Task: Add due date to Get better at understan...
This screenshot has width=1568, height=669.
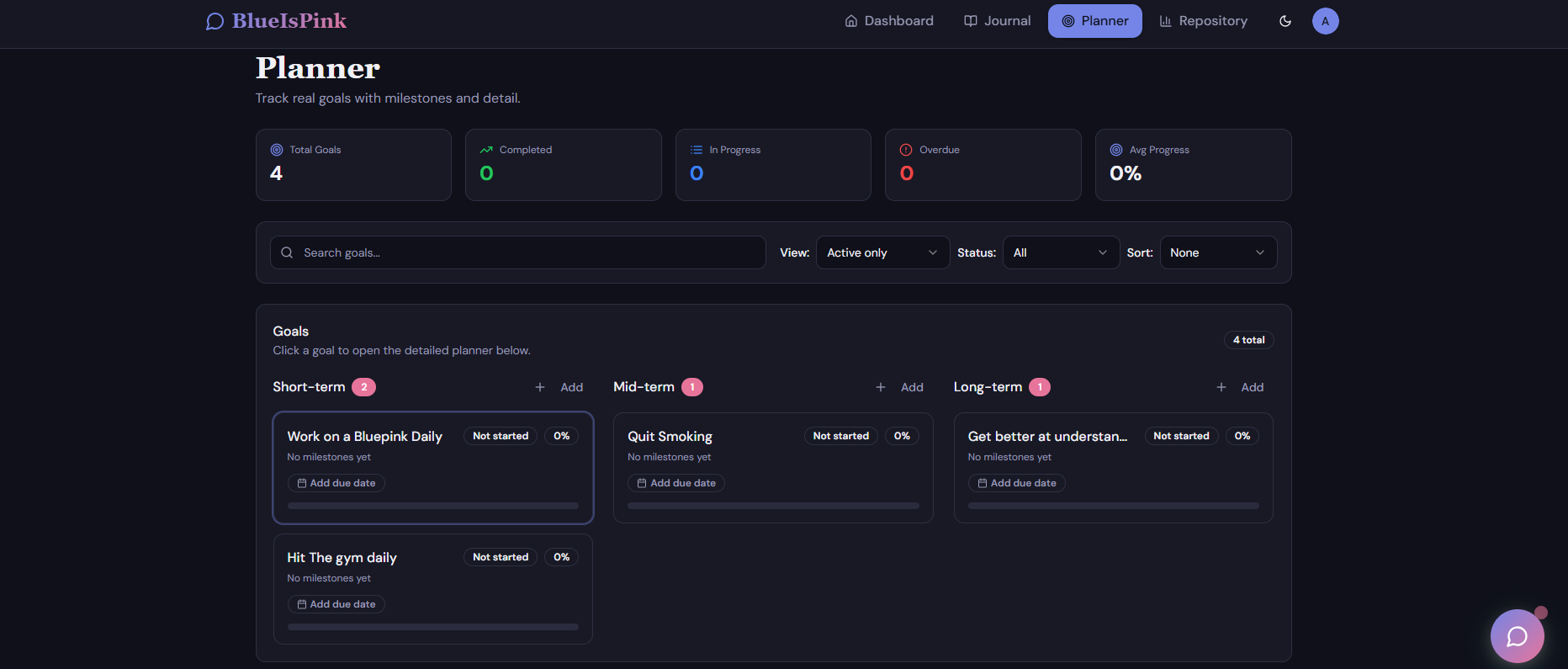Action: tap(1017, 483)
